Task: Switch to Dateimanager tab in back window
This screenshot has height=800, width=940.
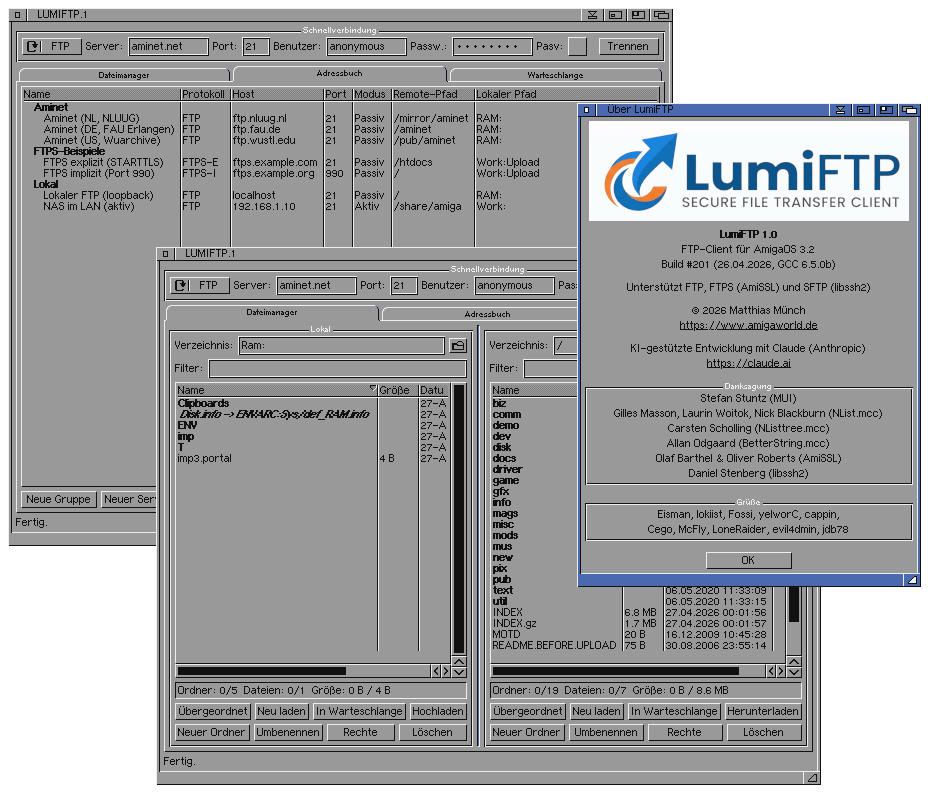Action: tap(123, 75)
